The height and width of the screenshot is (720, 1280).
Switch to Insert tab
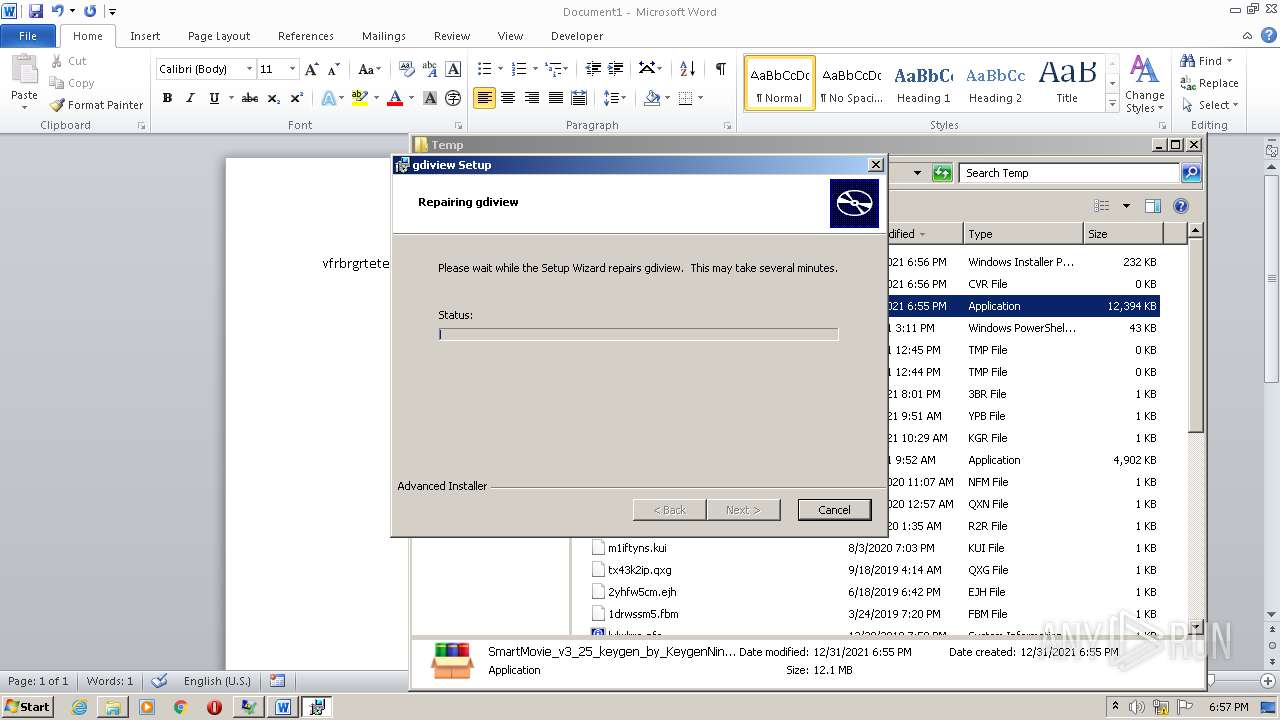[x=145, y=36]
